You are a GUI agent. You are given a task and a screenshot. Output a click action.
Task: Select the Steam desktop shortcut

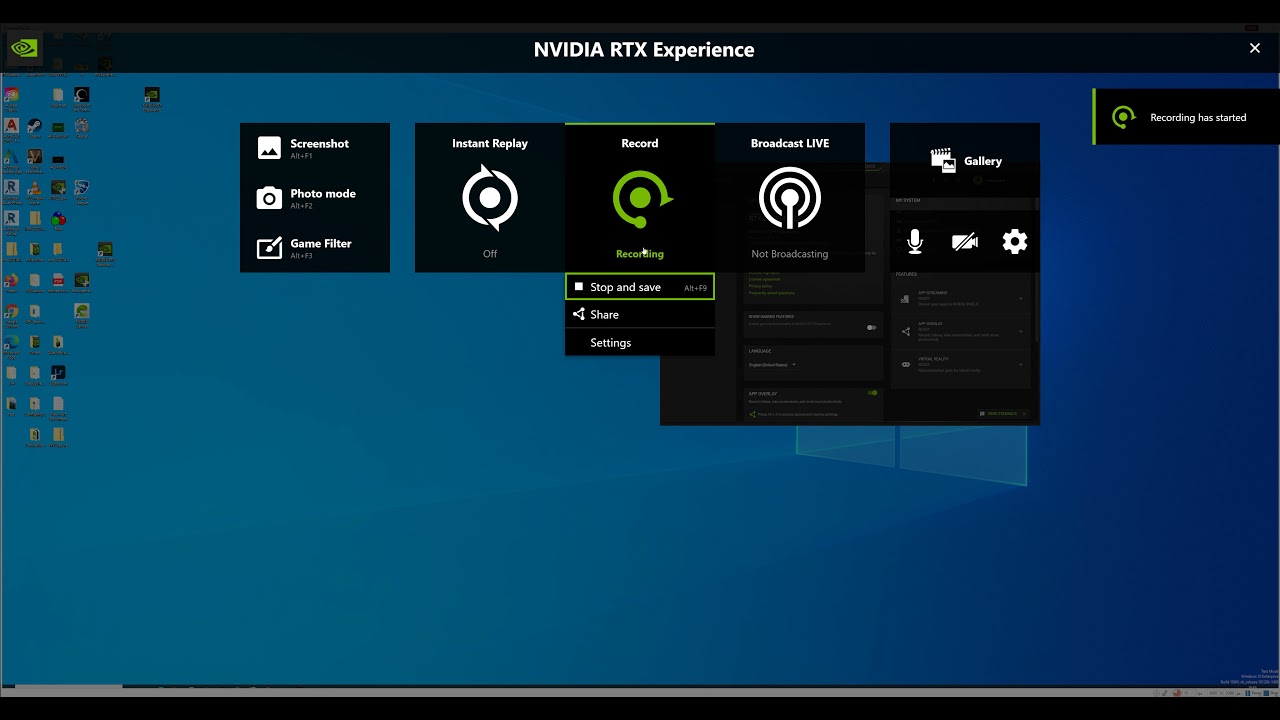coord(34,130)
